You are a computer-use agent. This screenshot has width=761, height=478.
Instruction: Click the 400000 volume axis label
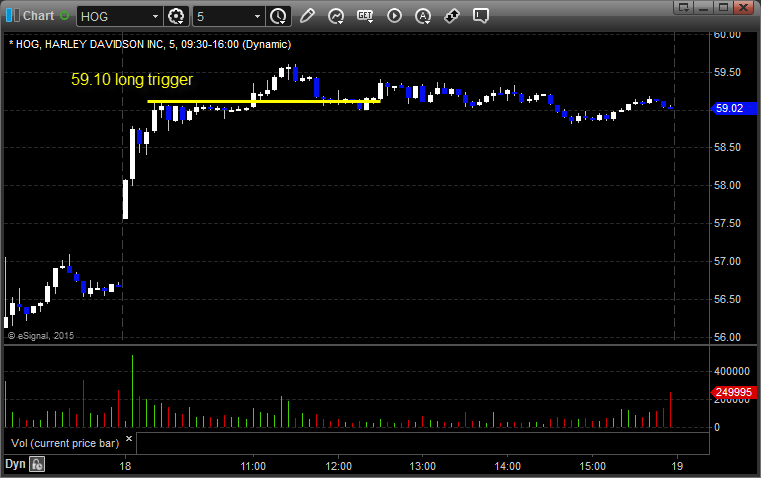click(732, 371)
